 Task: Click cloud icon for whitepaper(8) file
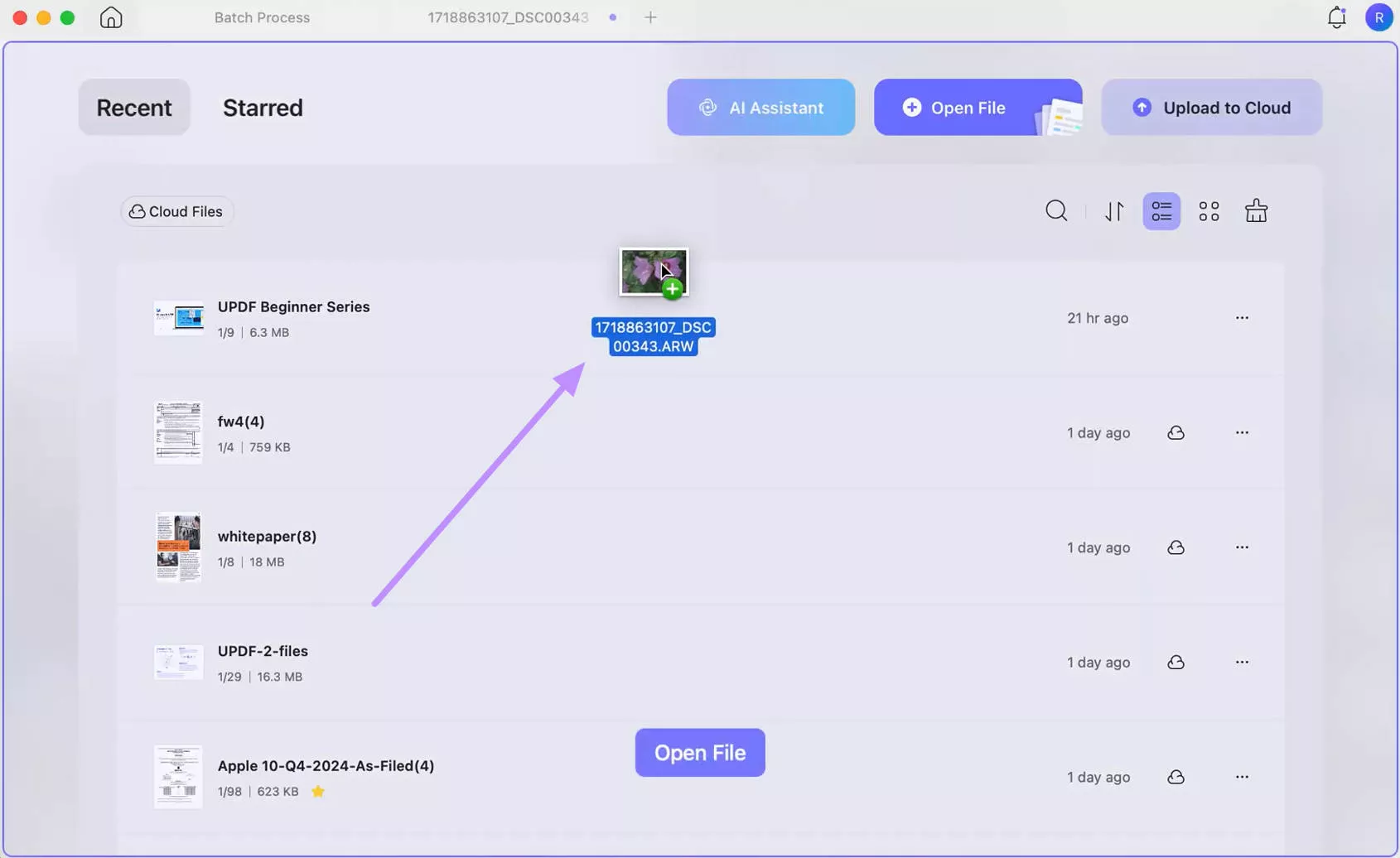coord(1176,547)
